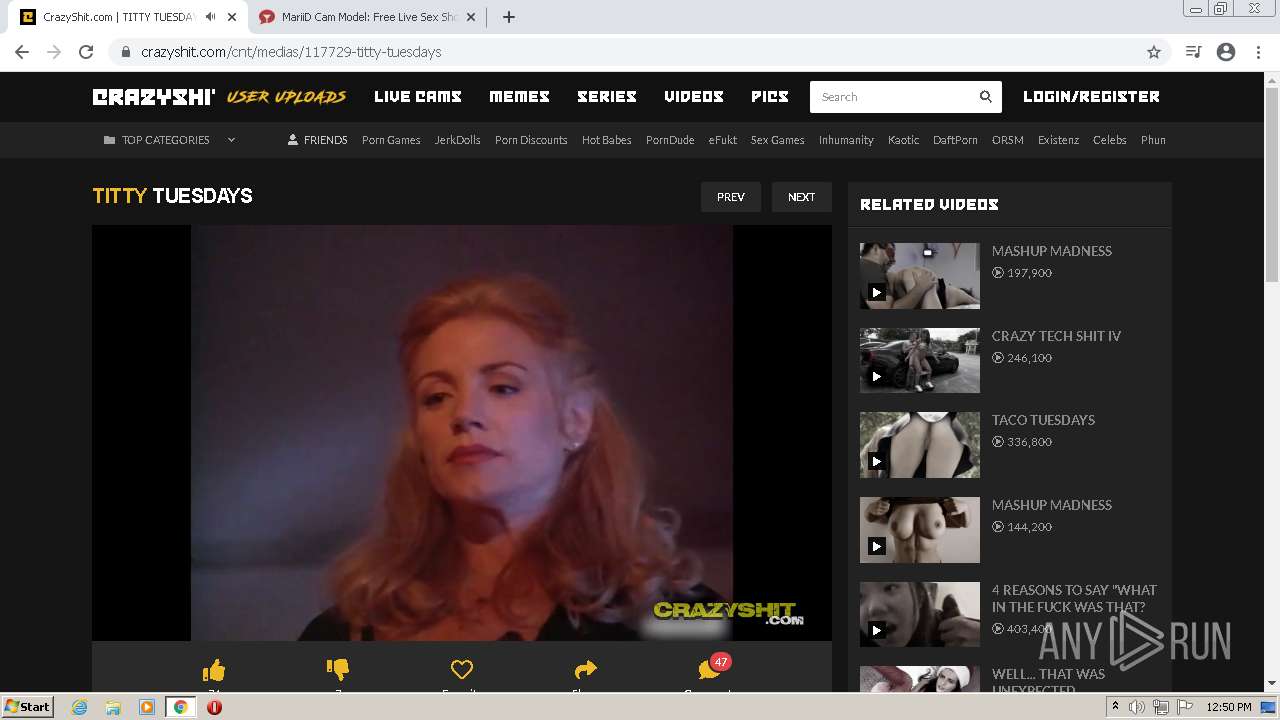Open the Celebs friend link

pyautogui.click(x=1110, y=140)
